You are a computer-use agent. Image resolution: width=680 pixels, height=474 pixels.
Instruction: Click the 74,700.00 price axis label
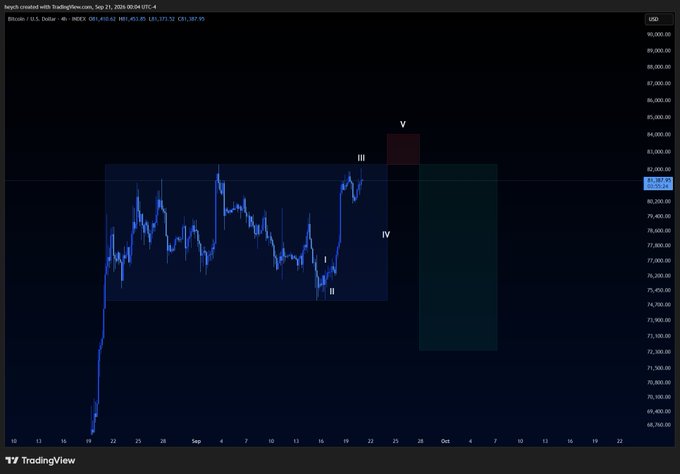click(x=659, y=305)
